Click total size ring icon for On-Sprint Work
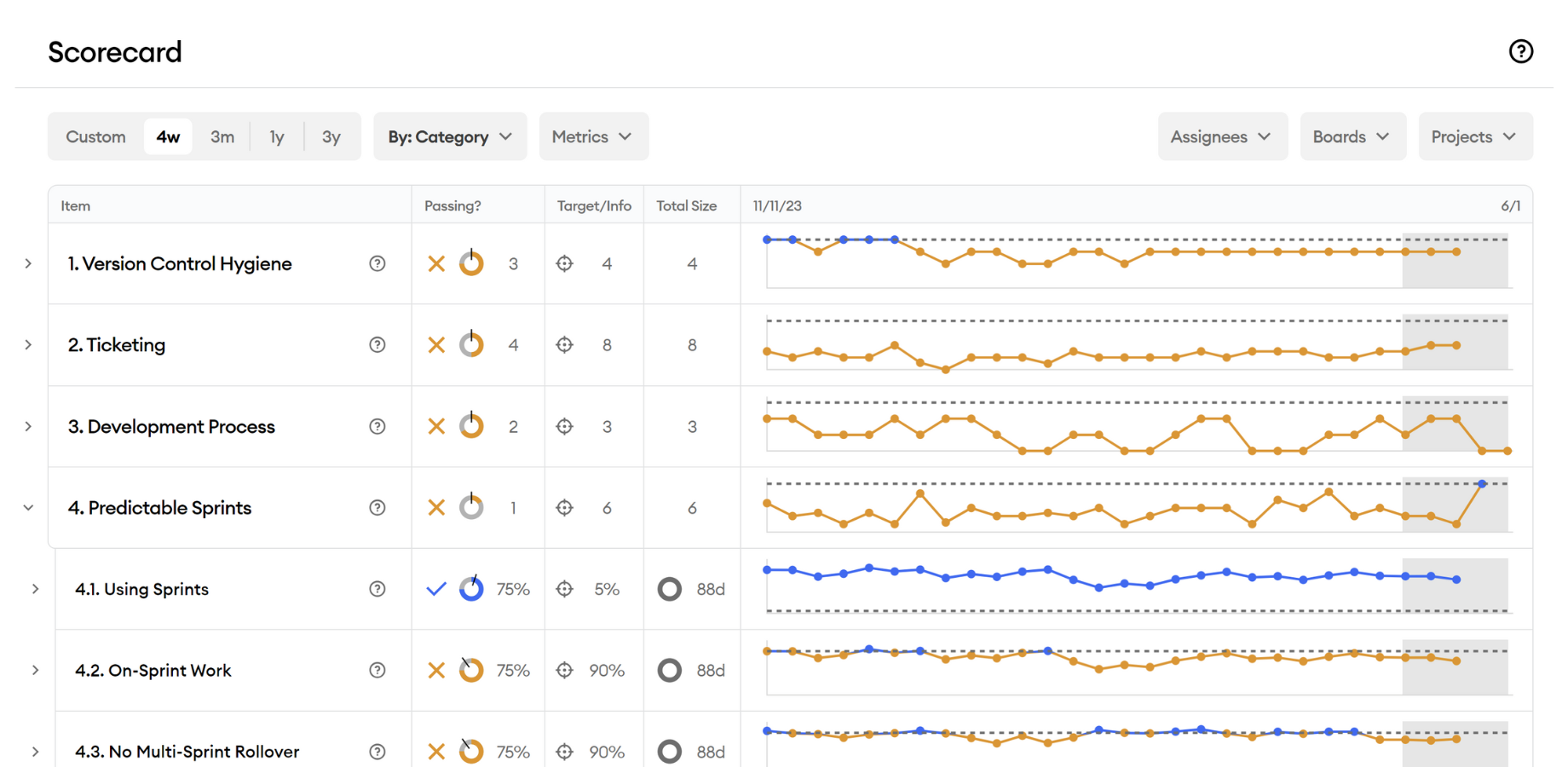The width and height of the screenshot is (1568, 767). click(x=670, y=671)
